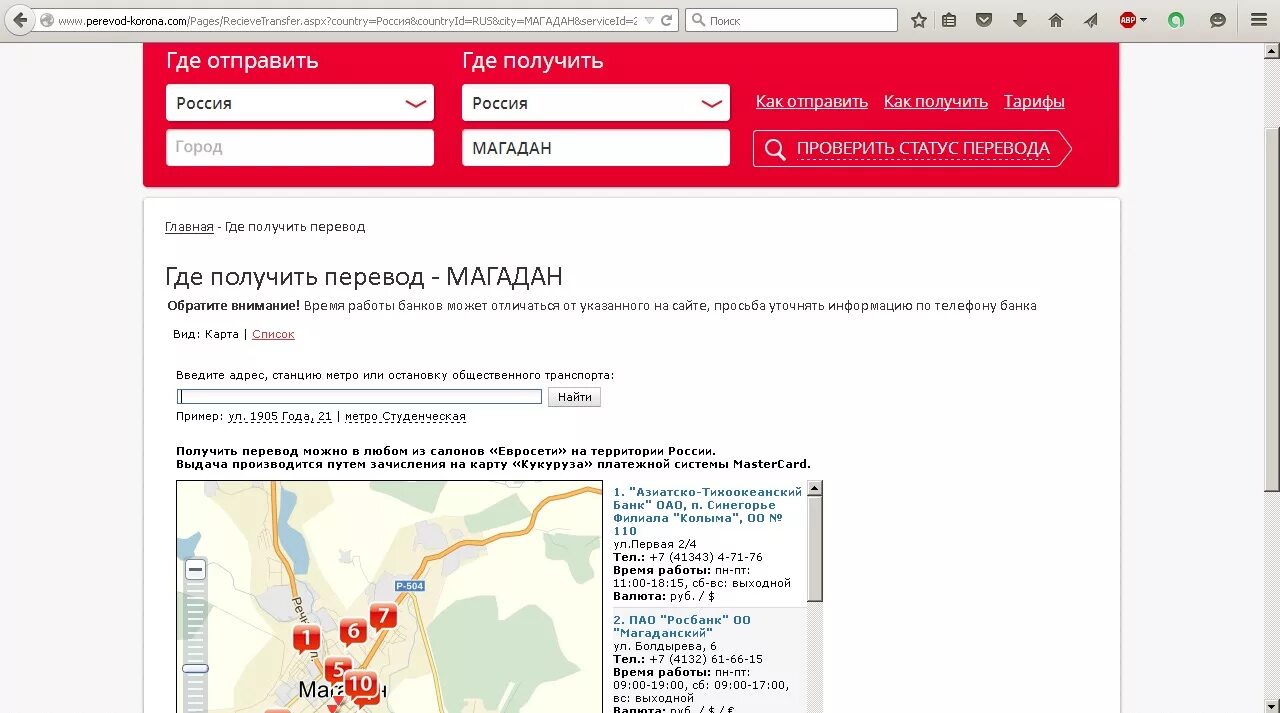Use example address "ул. 1905 Года, 21"
This screenshot has height=713, width=1280.
[280, 416]
